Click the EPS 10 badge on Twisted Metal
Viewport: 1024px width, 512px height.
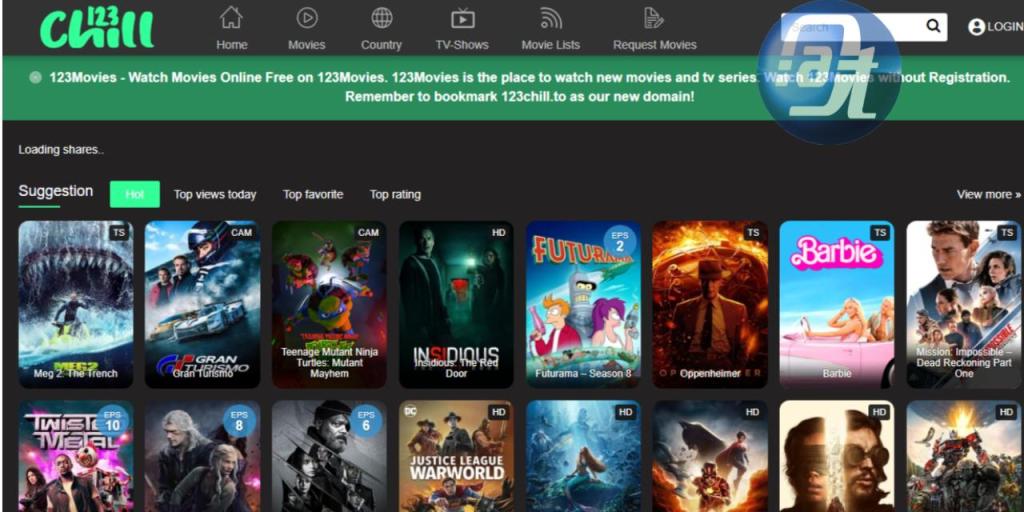click(112, 421)
